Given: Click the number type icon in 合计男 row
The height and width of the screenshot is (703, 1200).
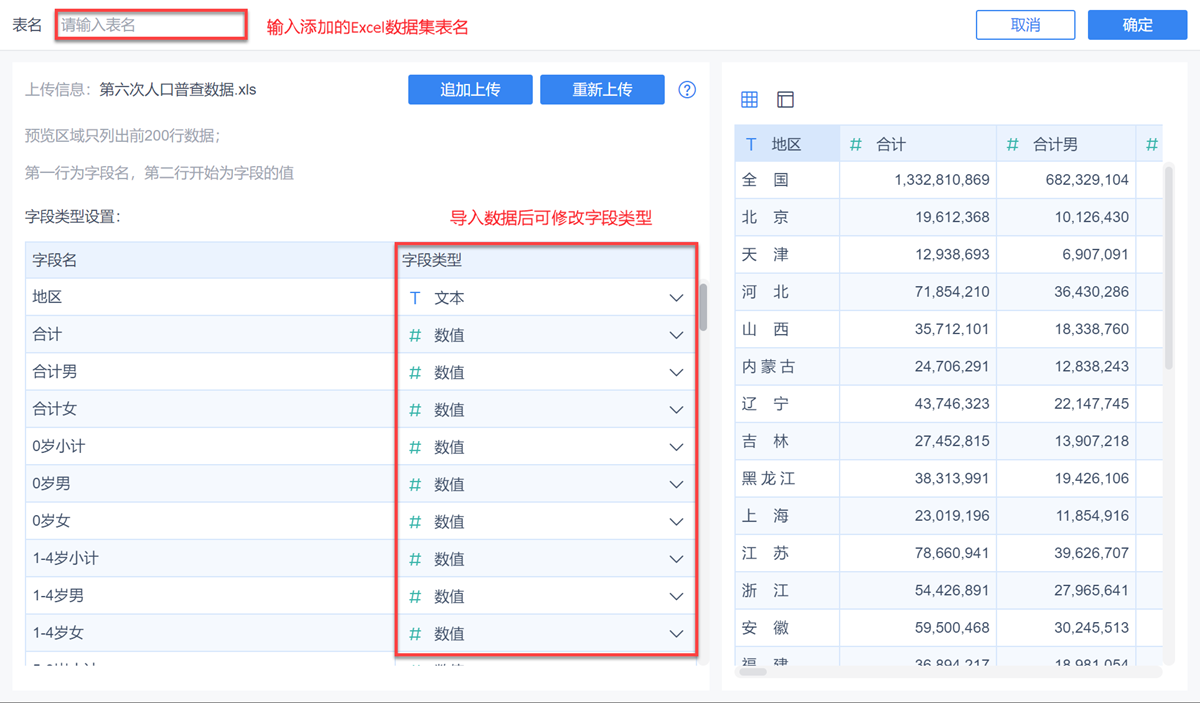Looking at the screenshot, I should [415, 372].
